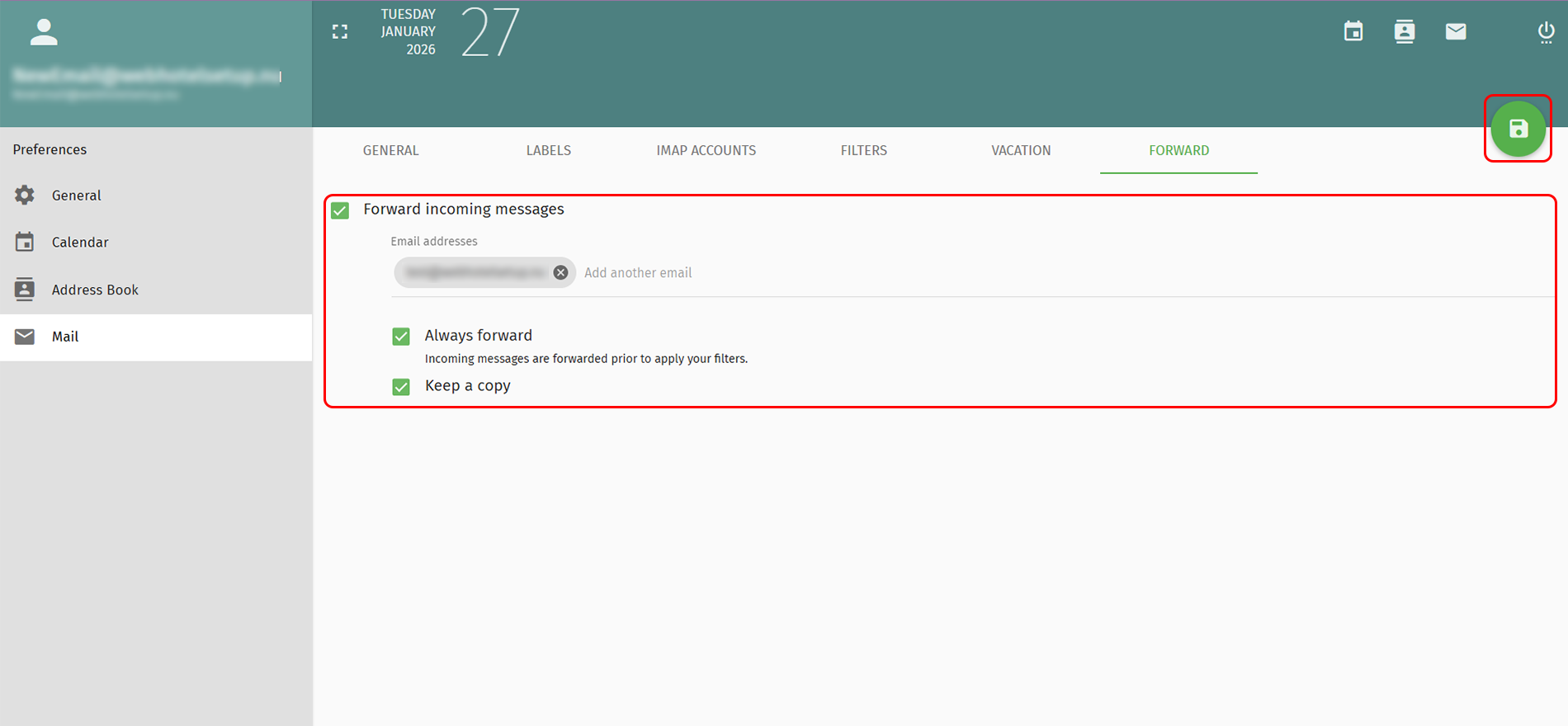Uncheck the Keep a copy option
The image size is (1568, 726).
[x=401, y=387]
